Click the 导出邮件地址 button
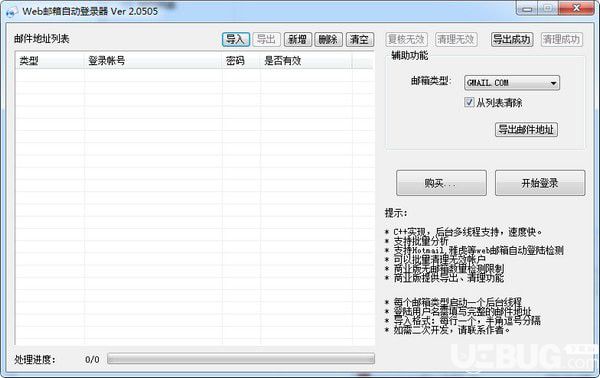The image size is (600, 378). (x=526, y=130)
